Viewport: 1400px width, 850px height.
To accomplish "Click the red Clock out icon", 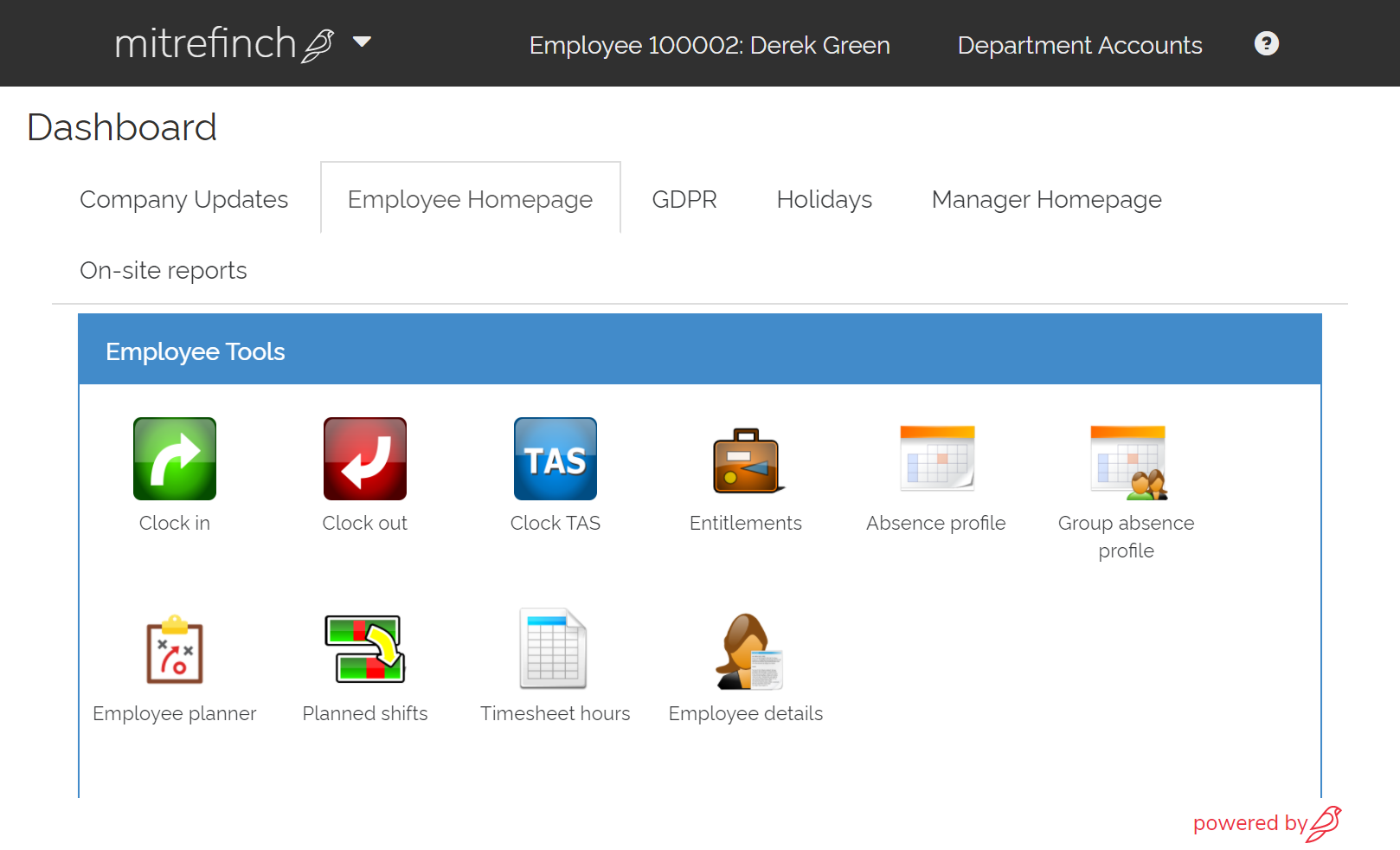I will point(364,459).
